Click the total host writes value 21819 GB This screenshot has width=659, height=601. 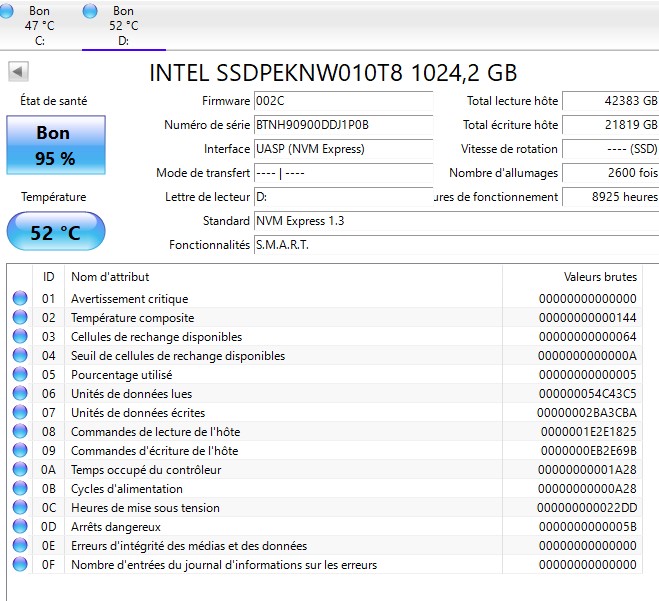[611, 125]
